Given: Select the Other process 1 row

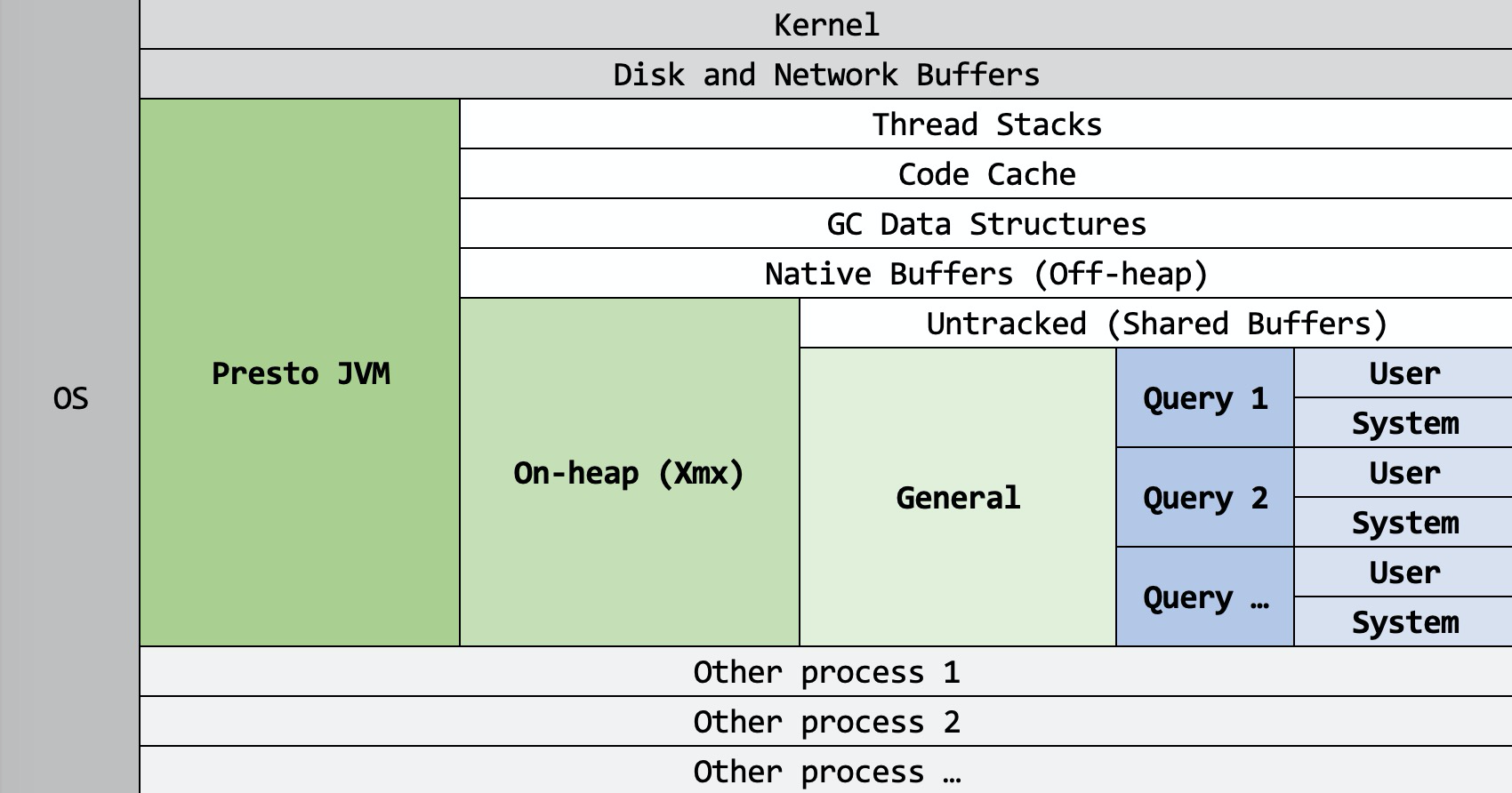Looking at the screenshot, I should point(825,672).
